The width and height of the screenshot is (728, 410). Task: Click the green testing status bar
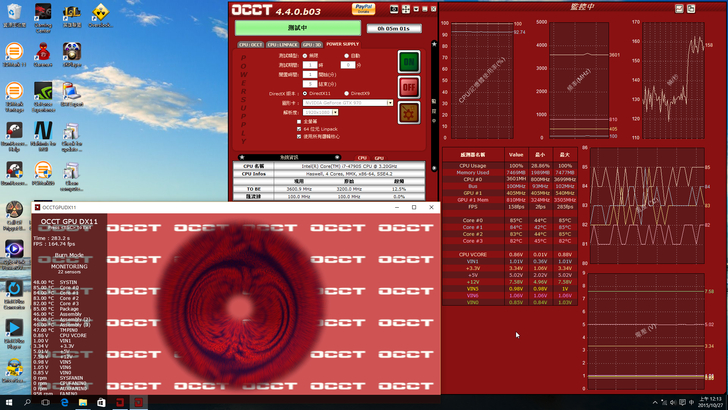(x=298, y=28)
